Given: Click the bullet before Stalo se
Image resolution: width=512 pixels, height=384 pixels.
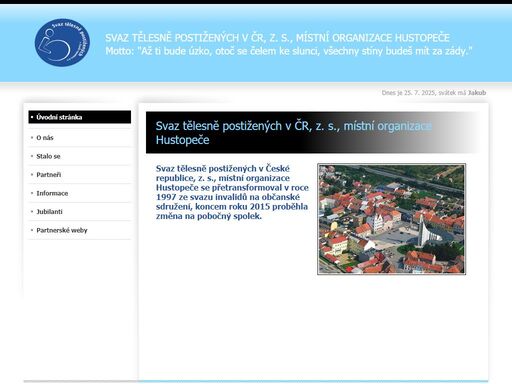Looking at the screenshot, I should [x=32, y=156].
